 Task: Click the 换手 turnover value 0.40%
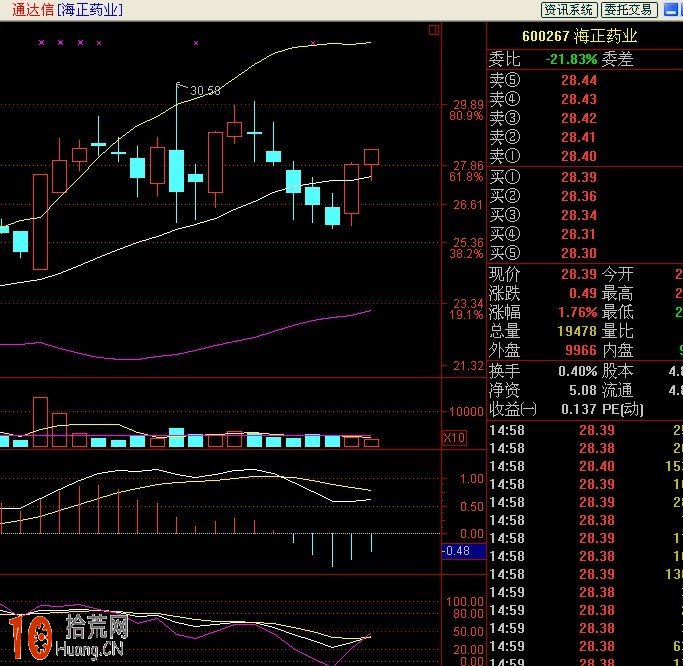(x=578, y=372)
